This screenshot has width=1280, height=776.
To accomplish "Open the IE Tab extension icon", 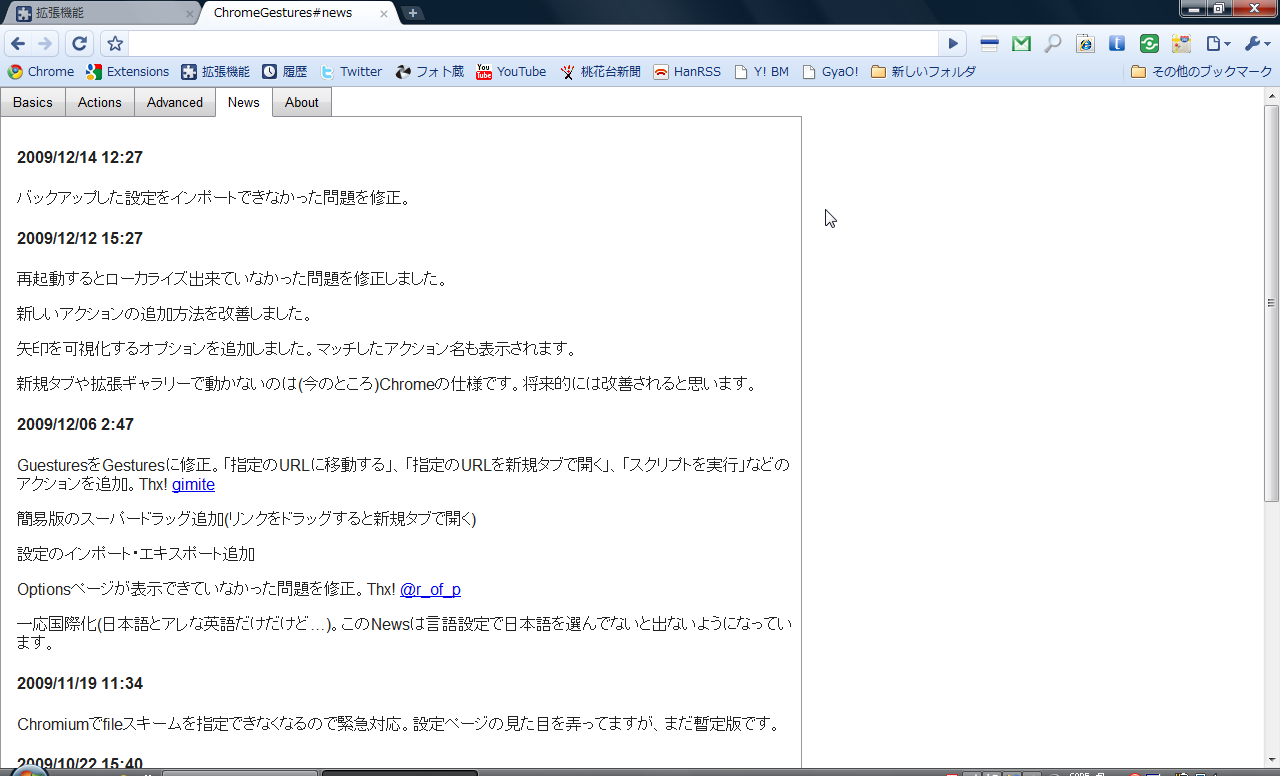I will click(1085, 44).
